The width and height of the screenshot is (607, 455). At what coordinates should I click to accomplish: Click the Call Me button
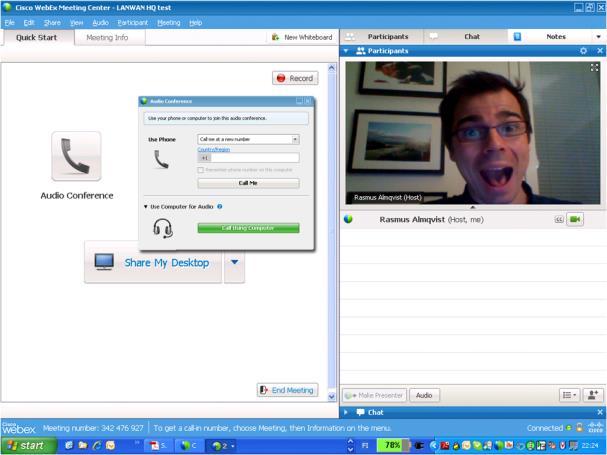click(x=248, y=183)
